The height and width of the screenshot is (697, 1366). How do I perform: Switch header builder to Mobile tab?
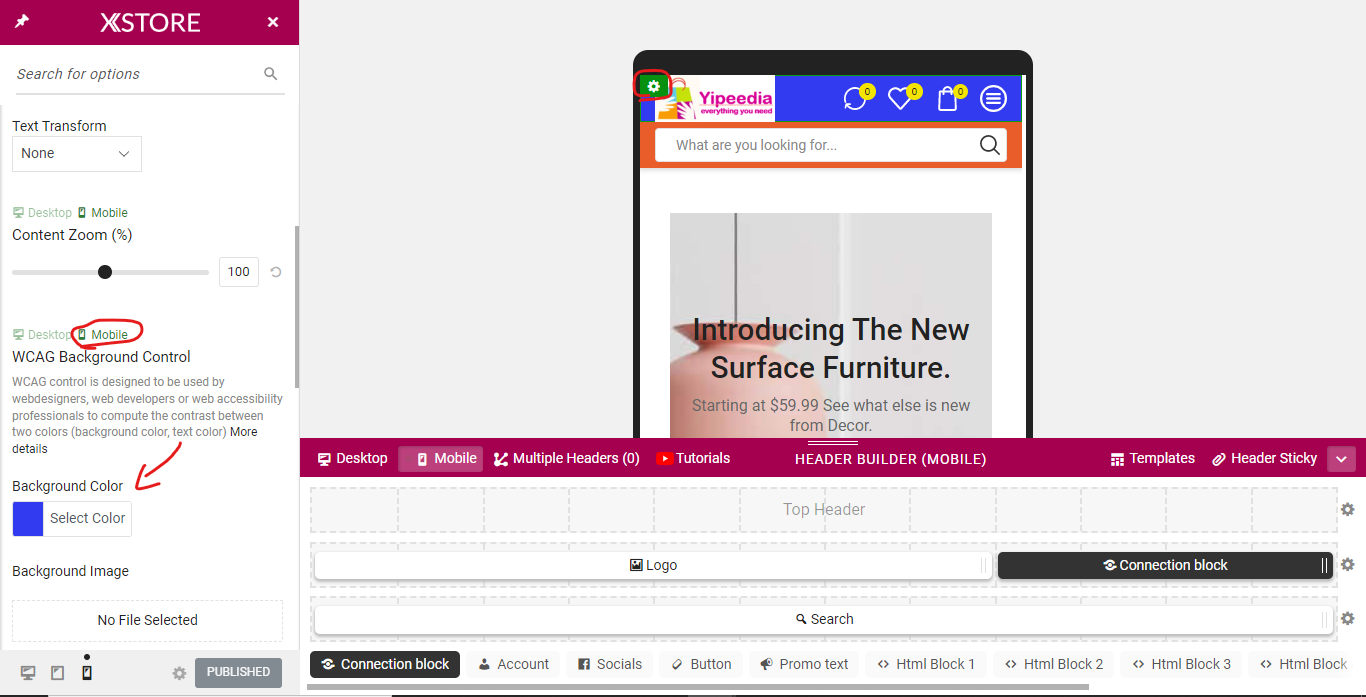click(441, 459)
